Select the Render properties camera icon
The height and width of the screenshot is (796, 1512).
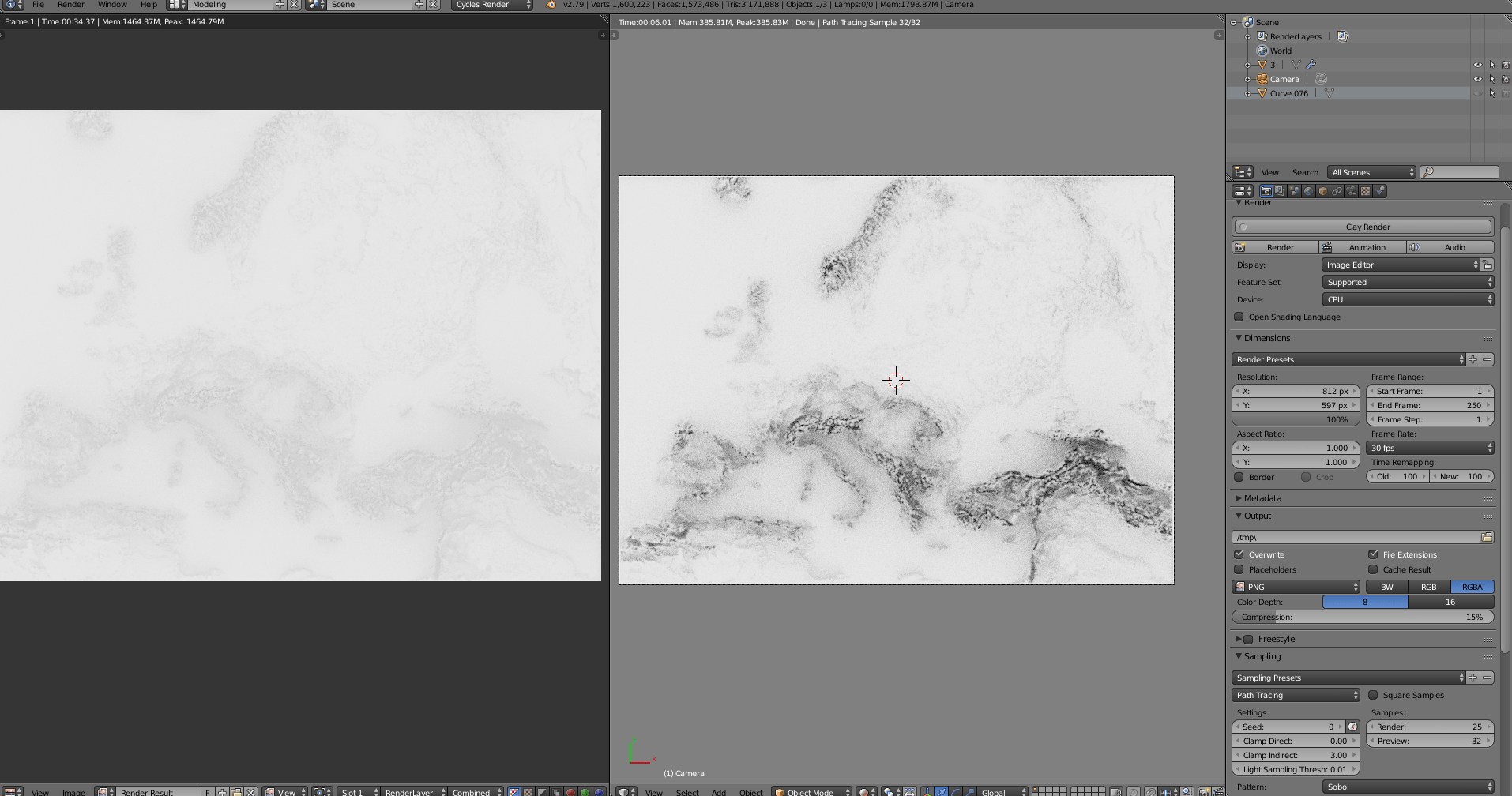tap(1266, 191)
